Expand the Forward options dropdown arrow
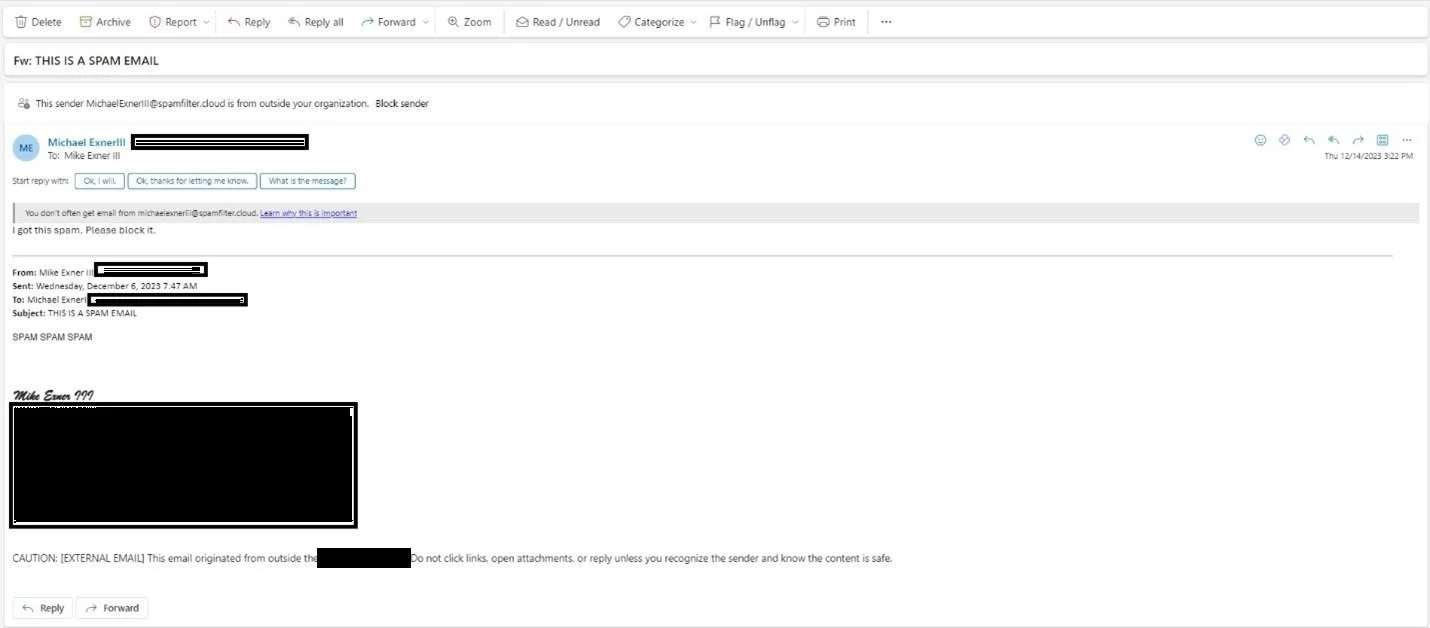The image size is (1430, 628). point(427,22)
